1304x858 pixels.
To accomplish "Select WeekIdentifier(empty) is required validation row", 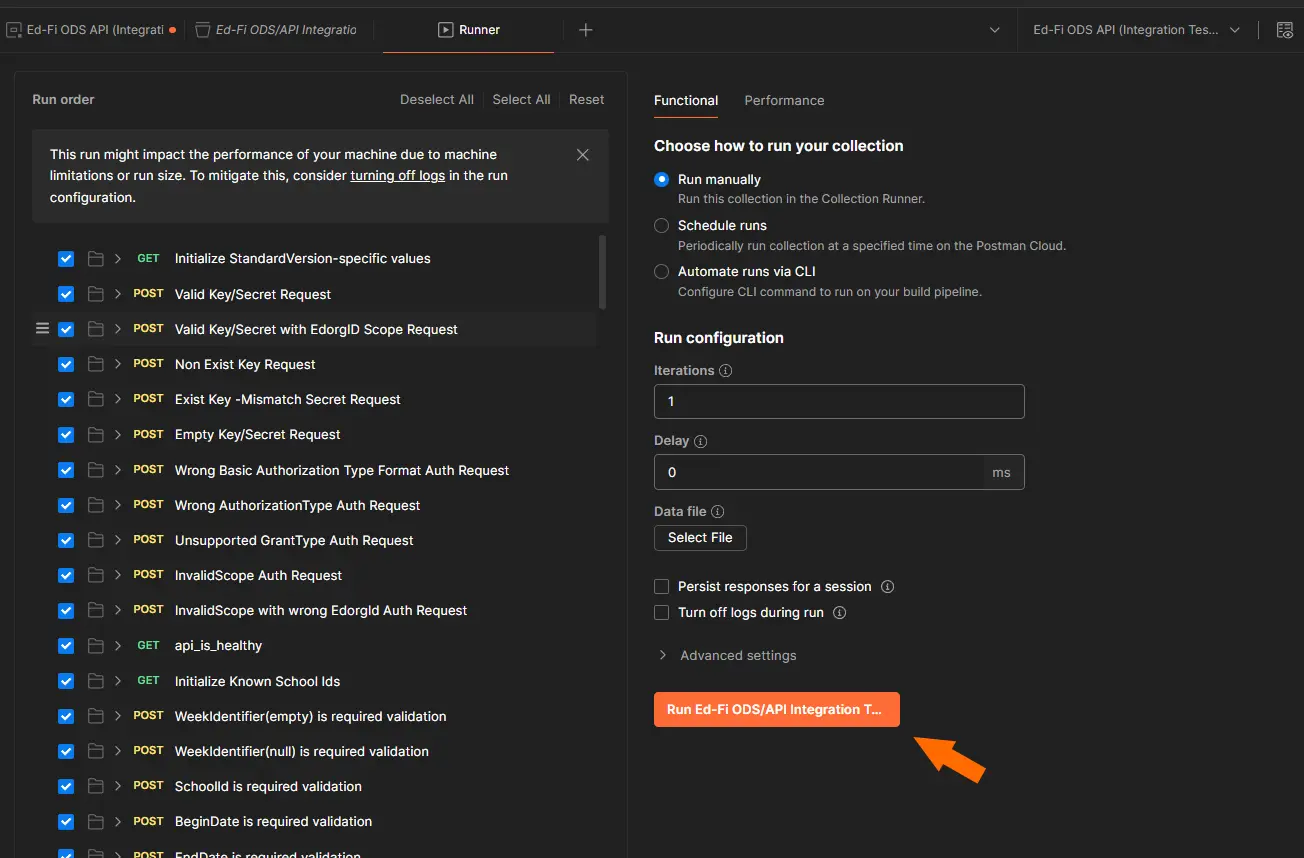I will tap(316, 716).
